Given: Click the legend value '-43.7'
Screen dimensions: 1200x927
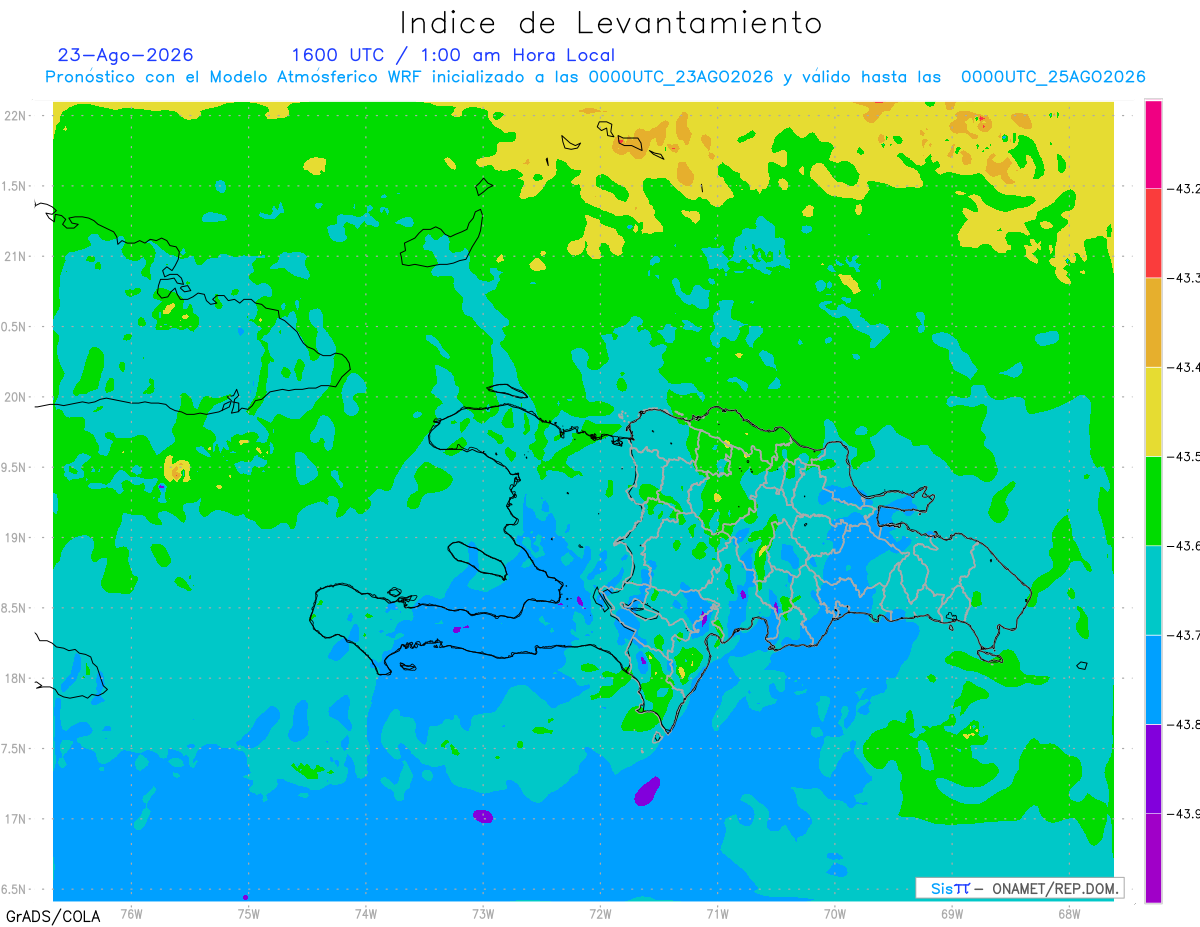Looking at the screenshot, I should (x=1184, y=635).
